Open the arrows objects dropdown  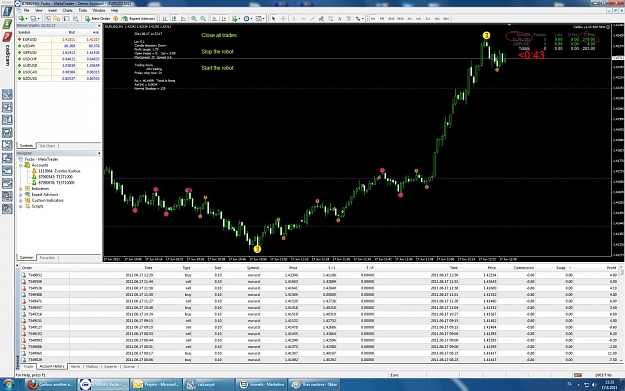coord(363,18)
